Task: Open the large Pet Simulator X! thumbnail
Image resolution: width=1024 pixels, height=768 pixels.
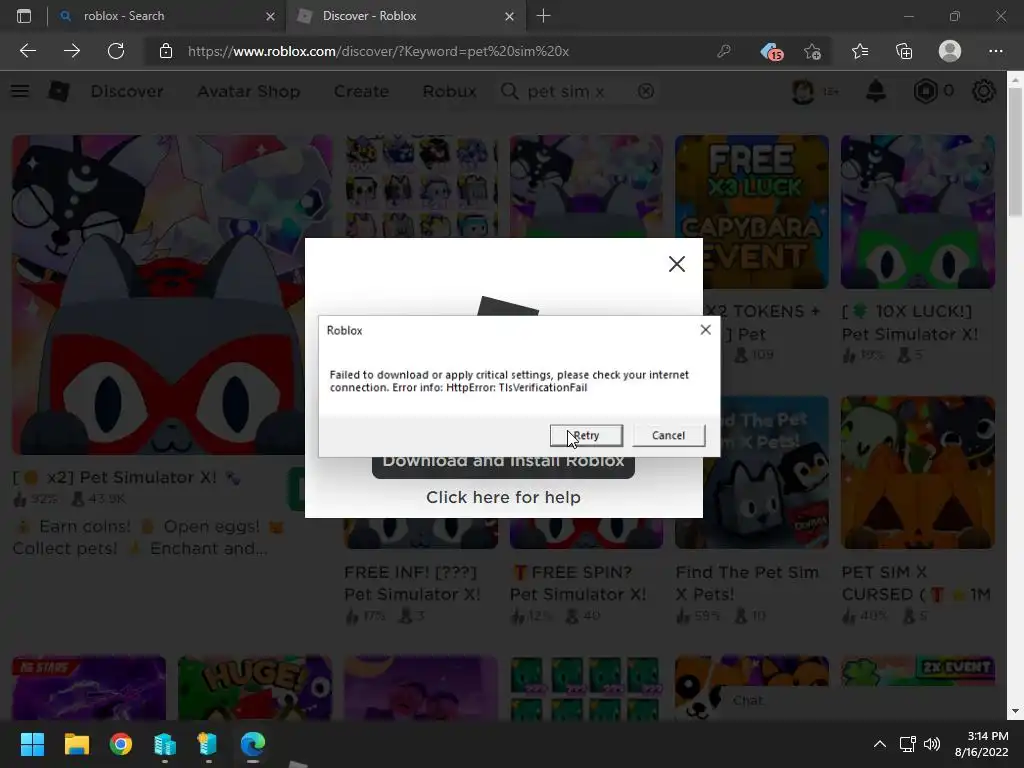Action: (172, 295)
